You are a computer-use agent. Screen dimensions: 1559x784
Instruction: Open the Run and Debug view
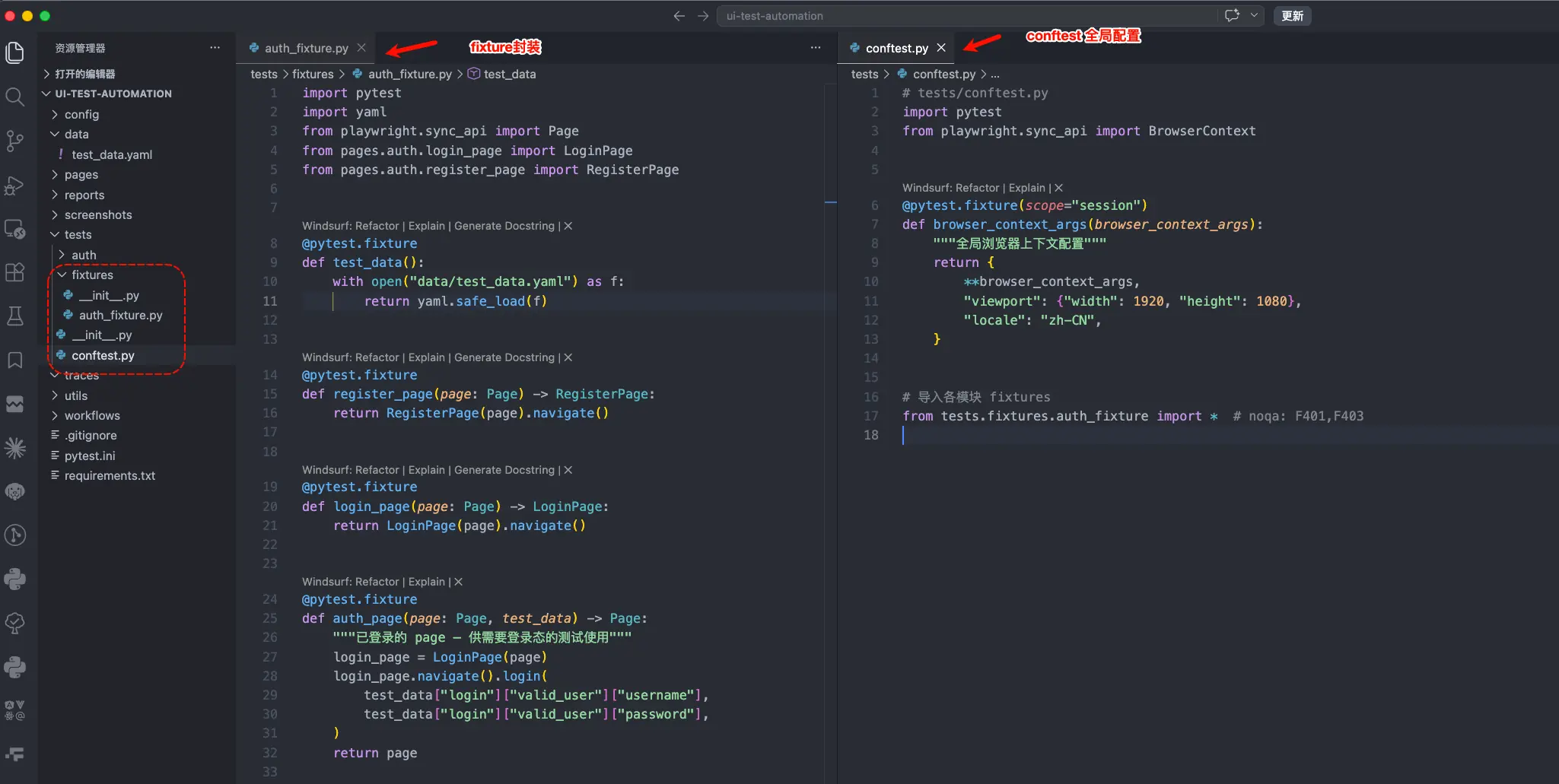click(x=14, y=185)
